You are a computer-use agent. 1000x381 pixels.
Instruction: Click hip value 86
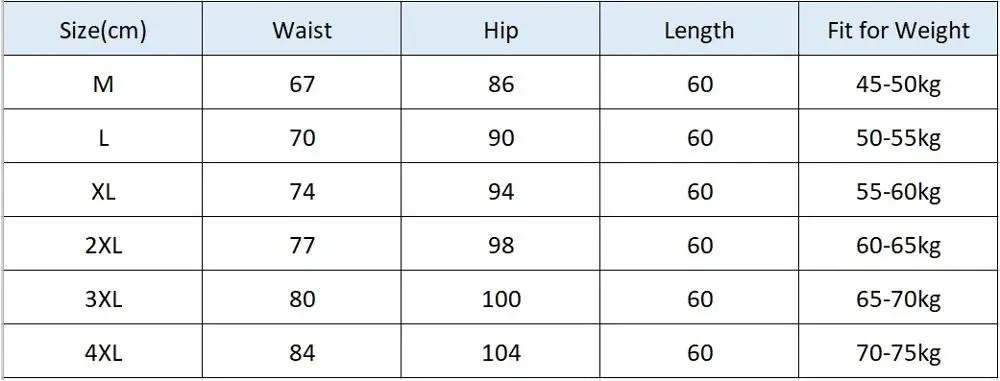pyautogui.click(x=500, y=83)
